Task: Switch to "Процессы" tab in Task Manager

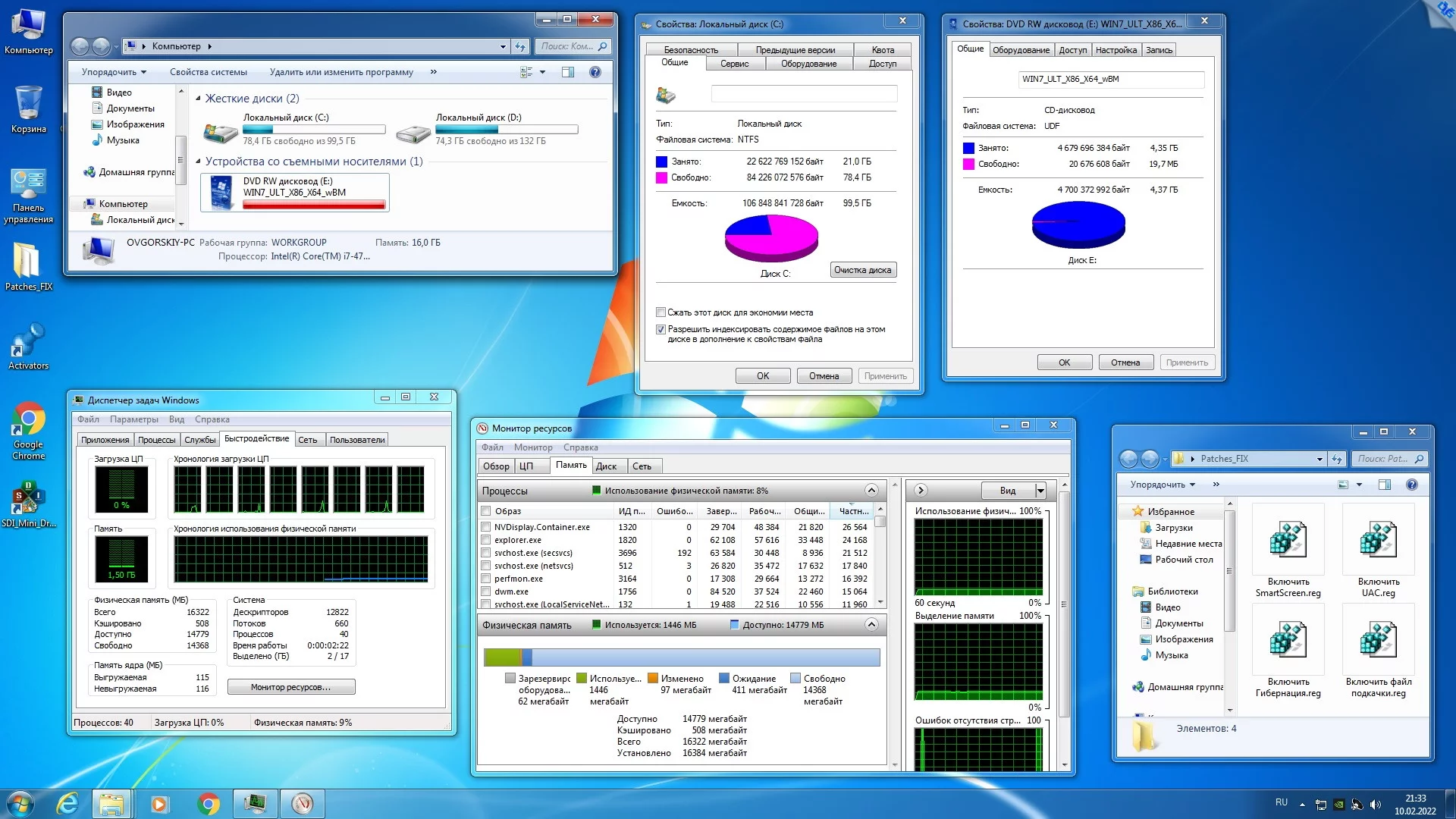Action: pyautogui.click(x=156, y=440)
